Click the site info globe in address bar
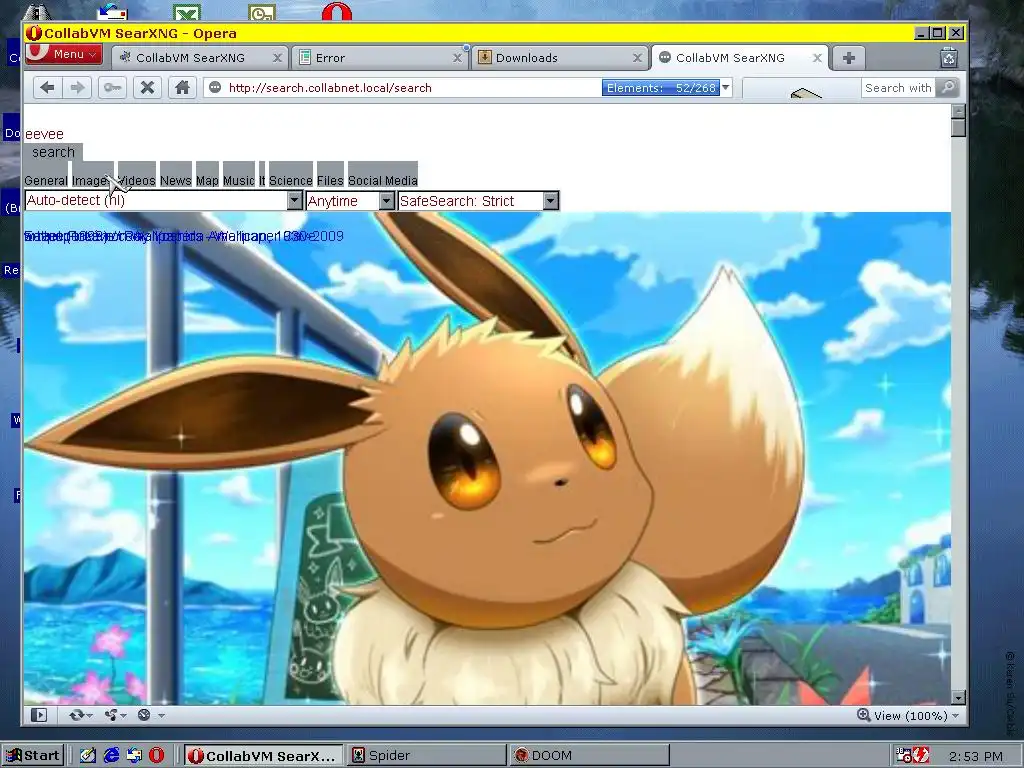This screenshot has width=1024, height=768. click(x=215, y=88)
